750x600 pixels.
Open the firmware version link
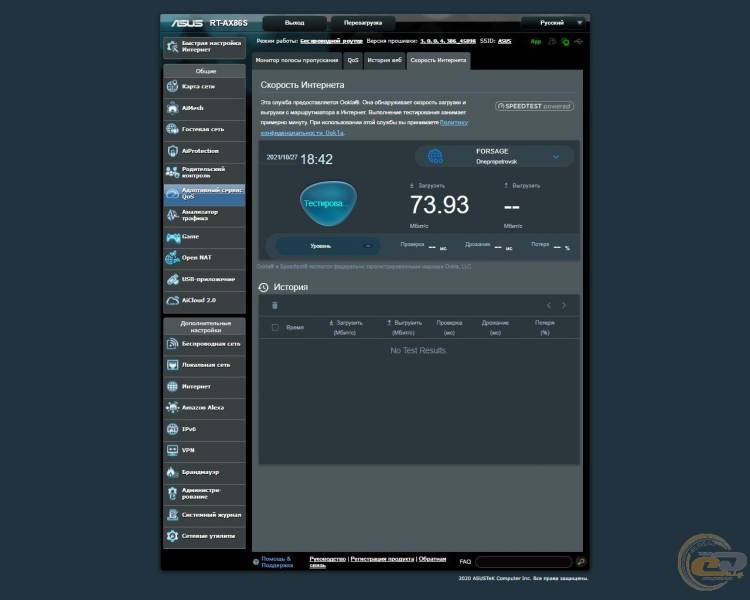pos(448,41)
